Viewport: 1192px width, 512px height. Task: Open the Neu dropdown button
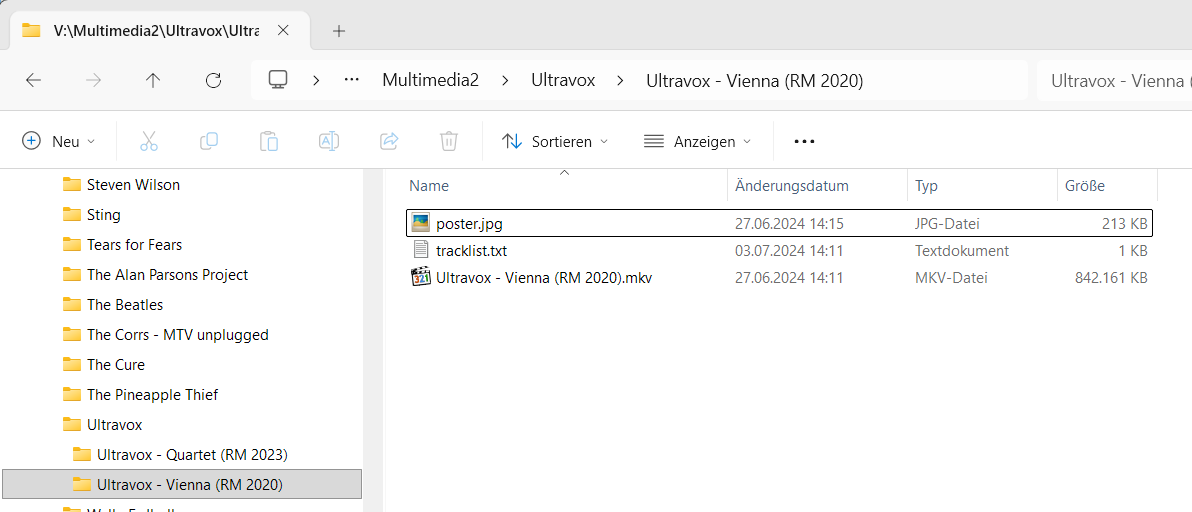[59, 141]
